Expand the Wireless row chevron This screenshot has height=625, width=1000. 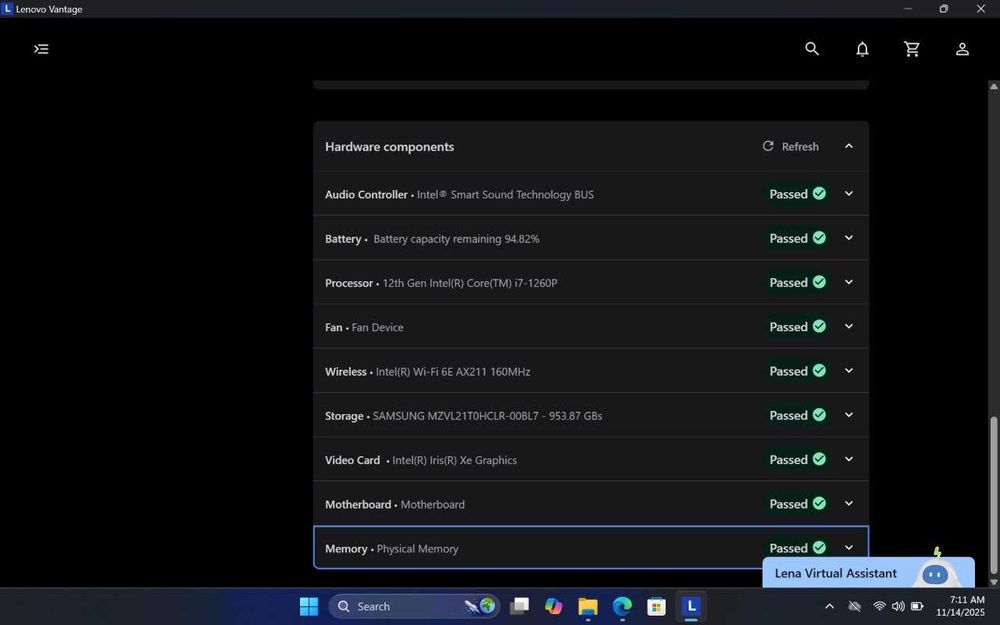click(849, 371)
